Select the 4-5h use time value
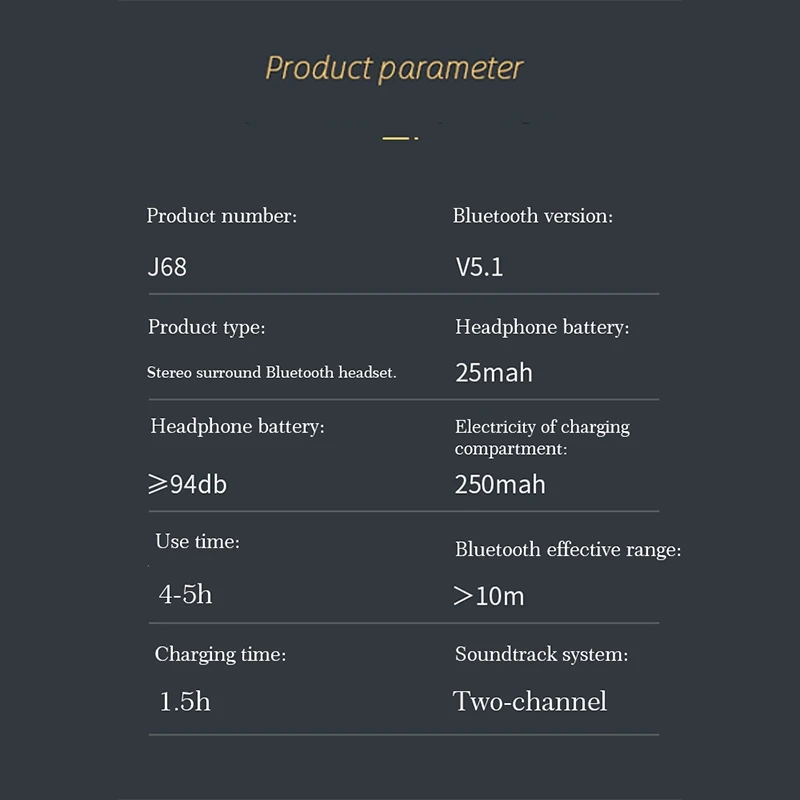 coord(186,594)
